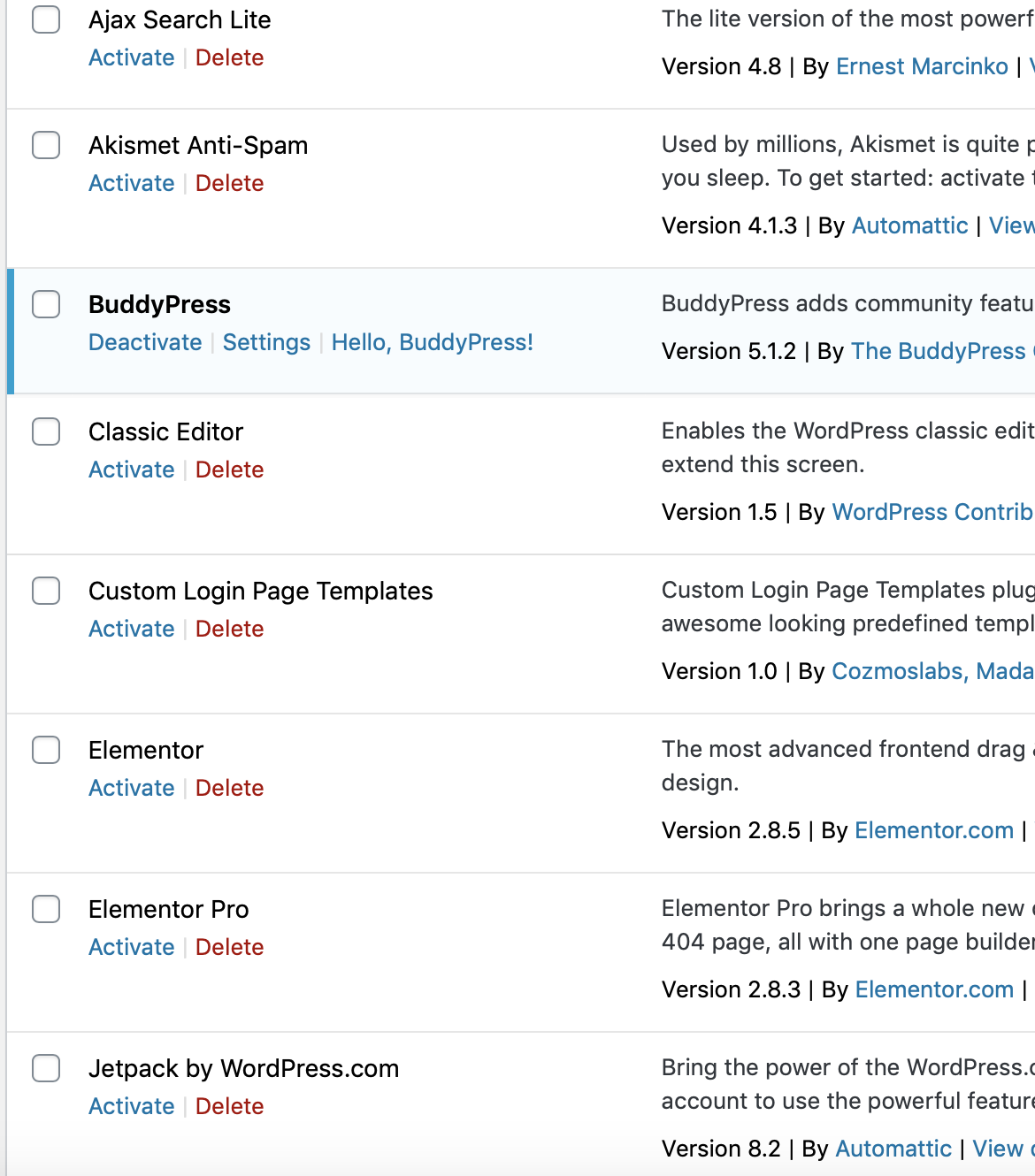The height and width of the screenshot is (1176, 1035).
Task: Click the Custom Login Page Templates title
Action: pyautogui.click(x=261, y=591)
